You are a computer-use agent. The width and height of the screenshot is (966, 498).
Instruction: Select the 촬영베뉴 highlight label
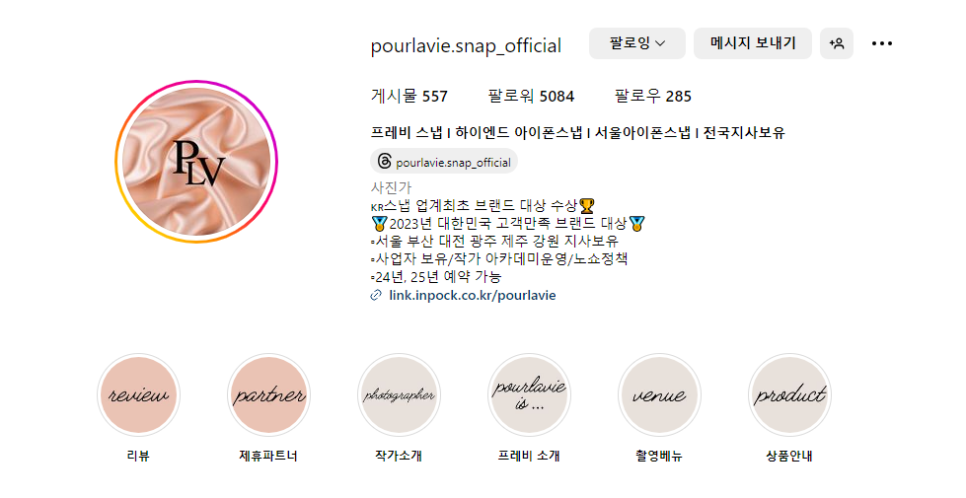point(659,456)
